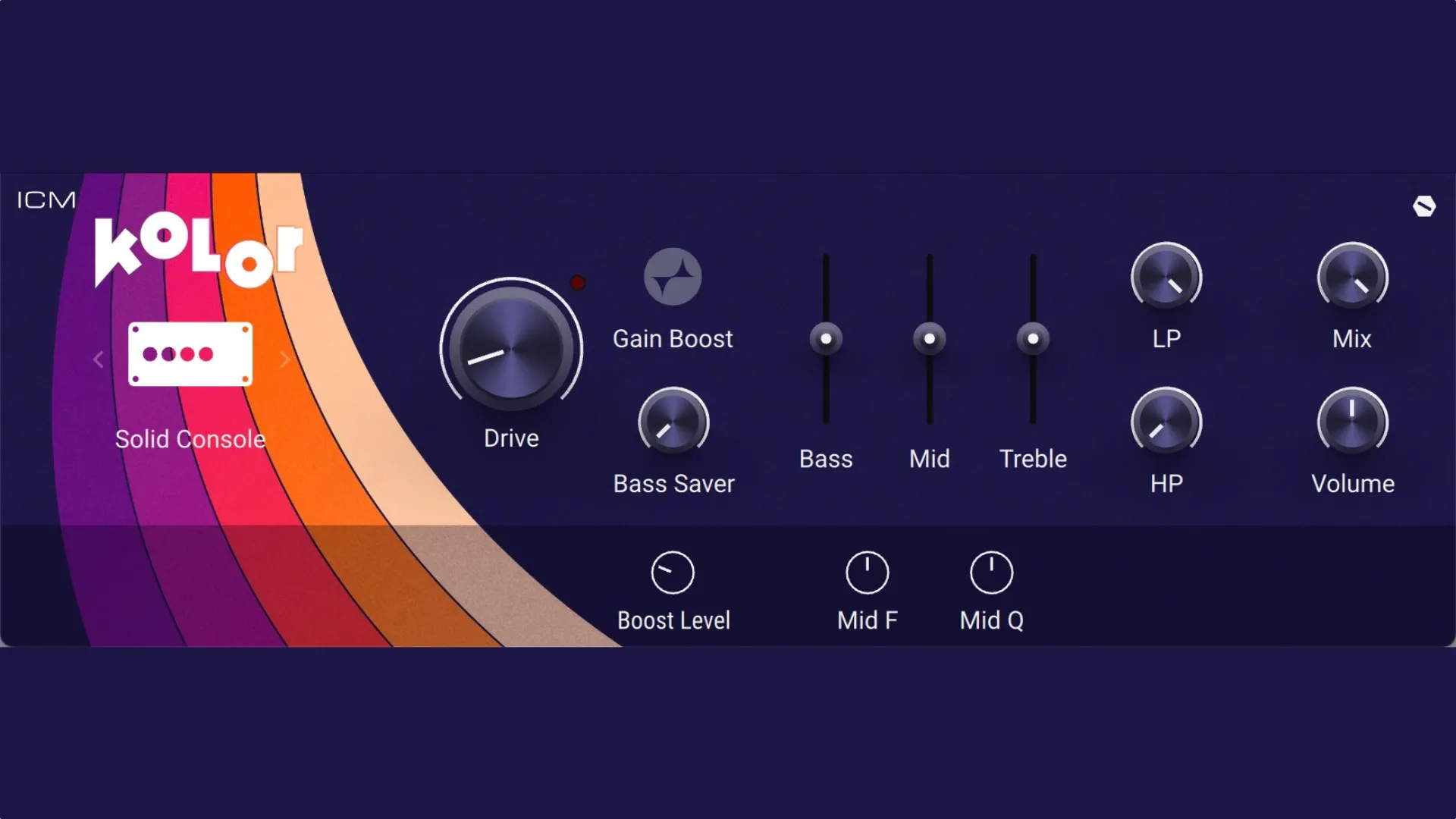
Task: Click the right arrow to browse next model
Action: coord(284,359)
